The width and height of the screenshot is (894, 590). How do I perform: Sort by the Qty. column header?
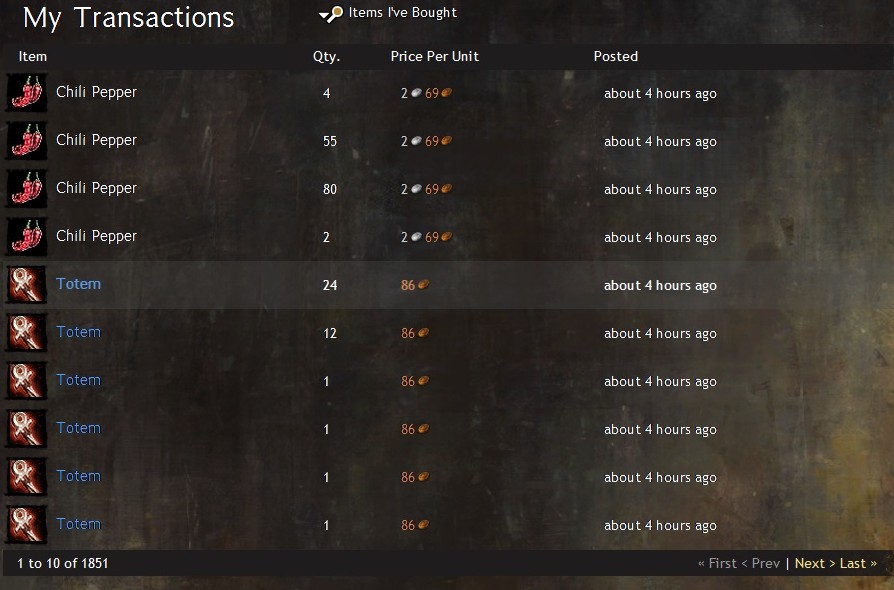326,56
